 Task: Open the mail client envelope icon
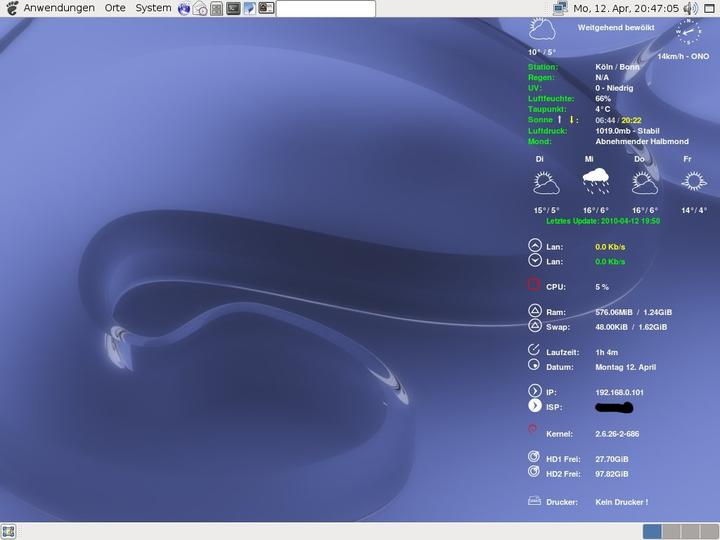coord(200,8)
